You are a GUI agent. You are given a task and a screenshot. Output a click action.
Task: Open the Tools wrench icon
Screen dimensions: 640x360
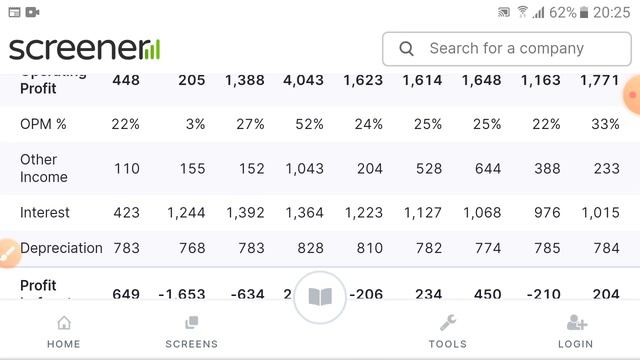point(448,322)
